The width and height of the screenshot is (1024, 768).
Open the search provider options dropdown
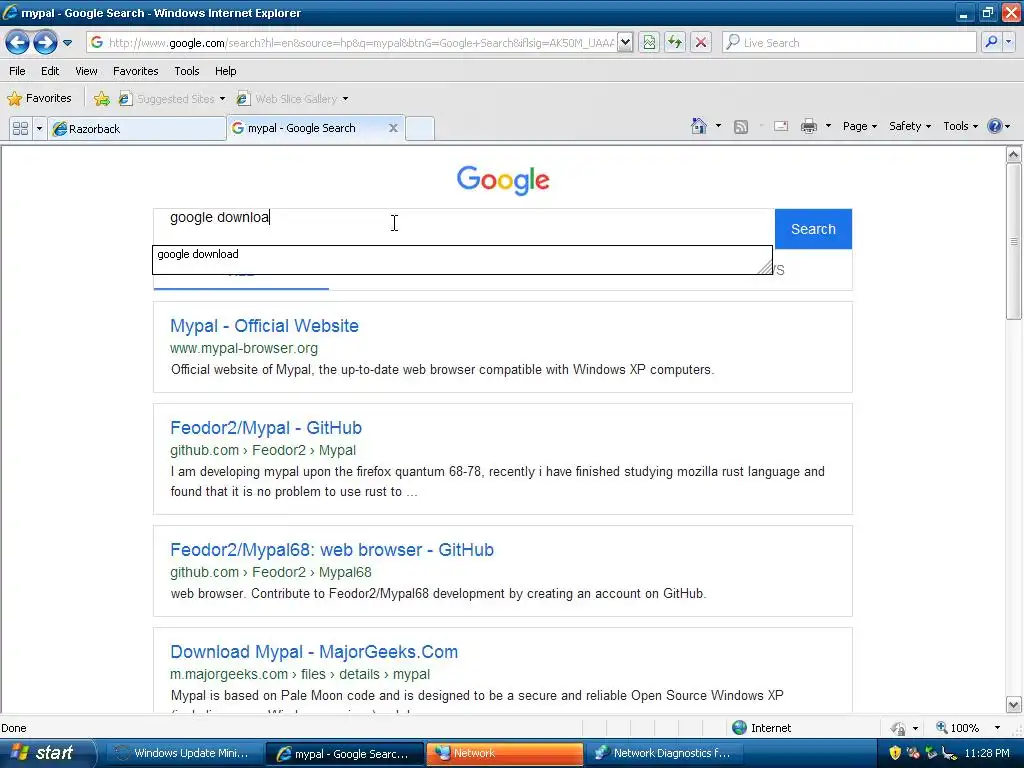(1008, 42)
